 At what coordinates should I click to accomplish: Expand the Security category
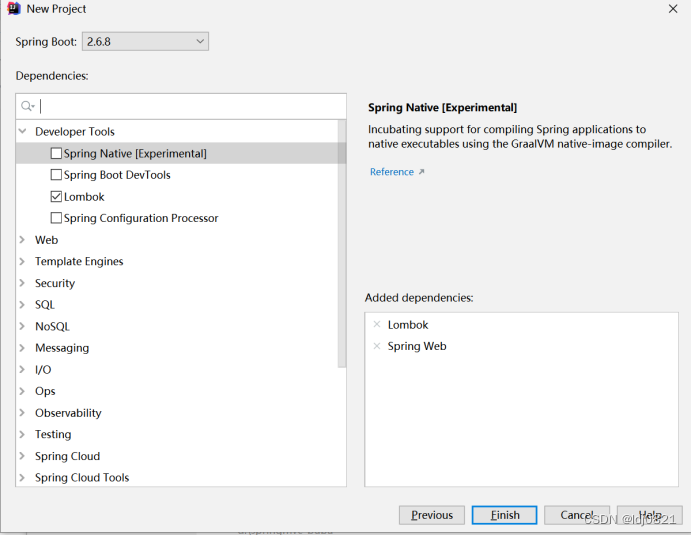tap(23, 283)
